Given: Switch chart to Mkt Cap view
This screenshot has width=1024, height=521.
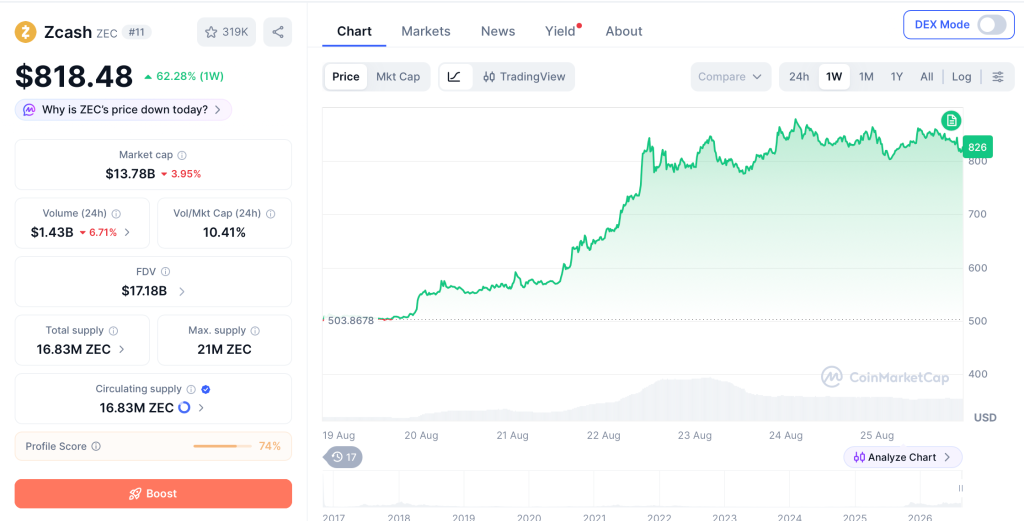Looking at the screenshot, I should [x=398, y=76].
